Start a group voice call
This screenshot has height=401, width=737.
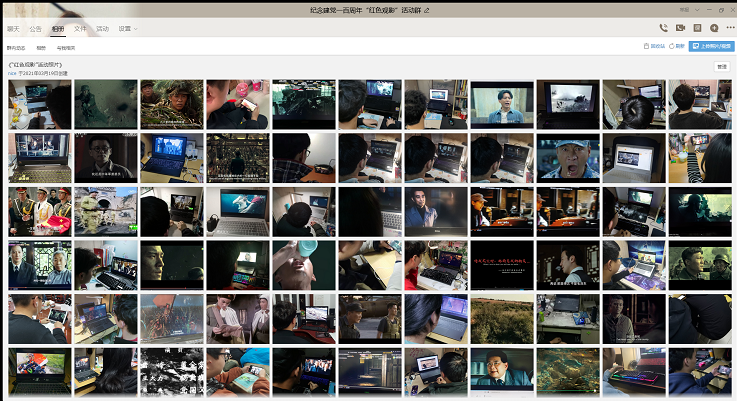[663, 28]
